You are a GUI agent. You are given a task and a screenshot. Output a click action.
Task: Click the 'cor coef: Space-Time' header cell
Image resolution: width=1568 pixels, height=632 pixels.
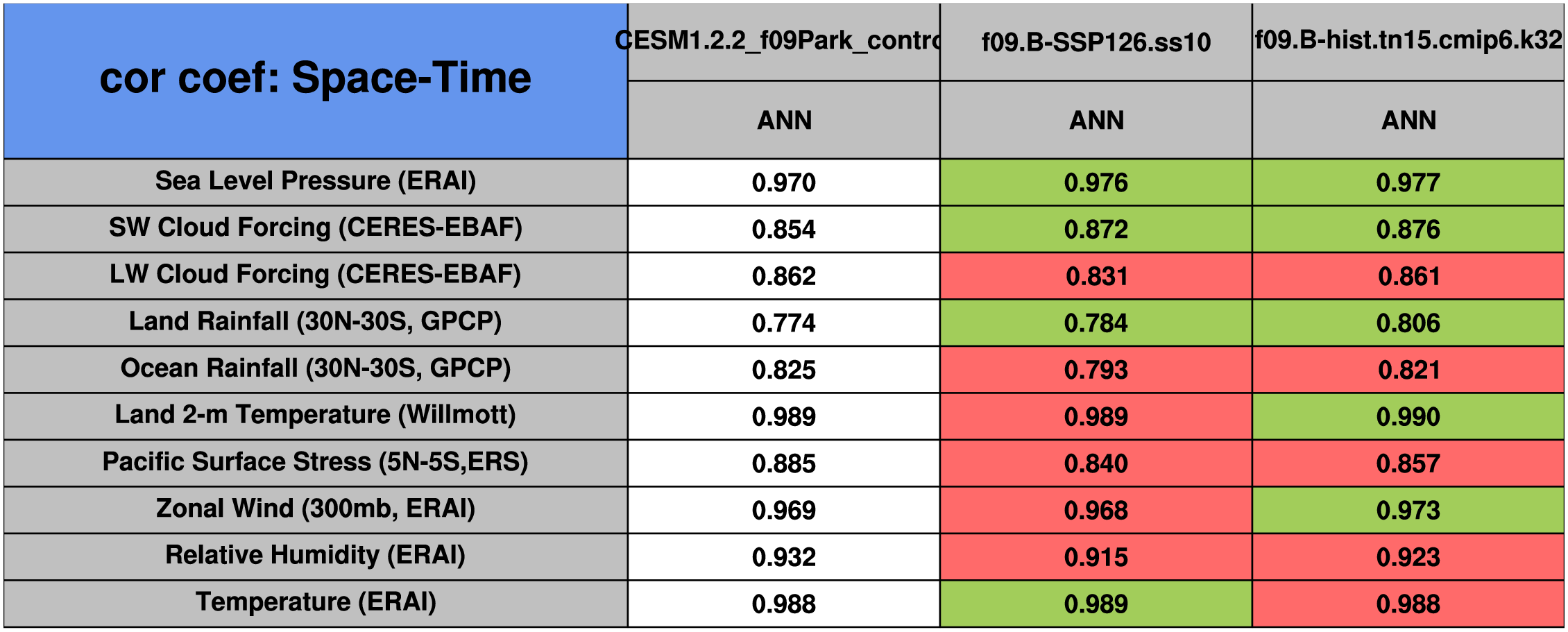point(316,80)
